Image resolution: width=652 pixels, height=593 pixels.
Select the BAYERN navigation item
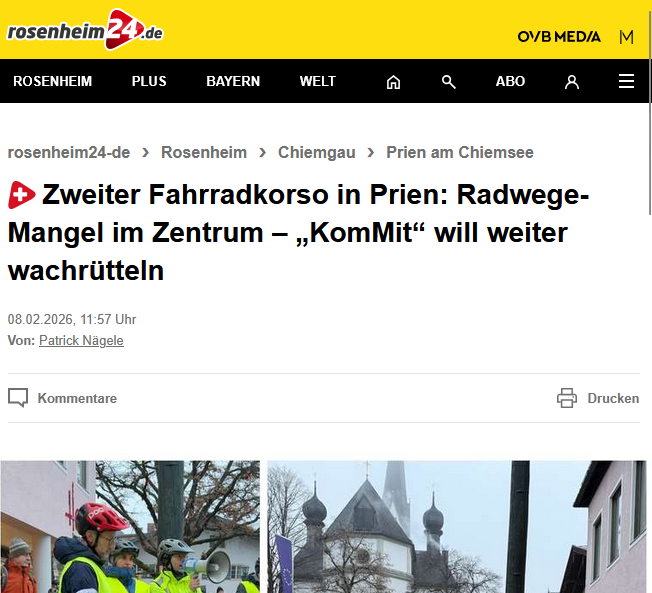click(x=233, y=81)
